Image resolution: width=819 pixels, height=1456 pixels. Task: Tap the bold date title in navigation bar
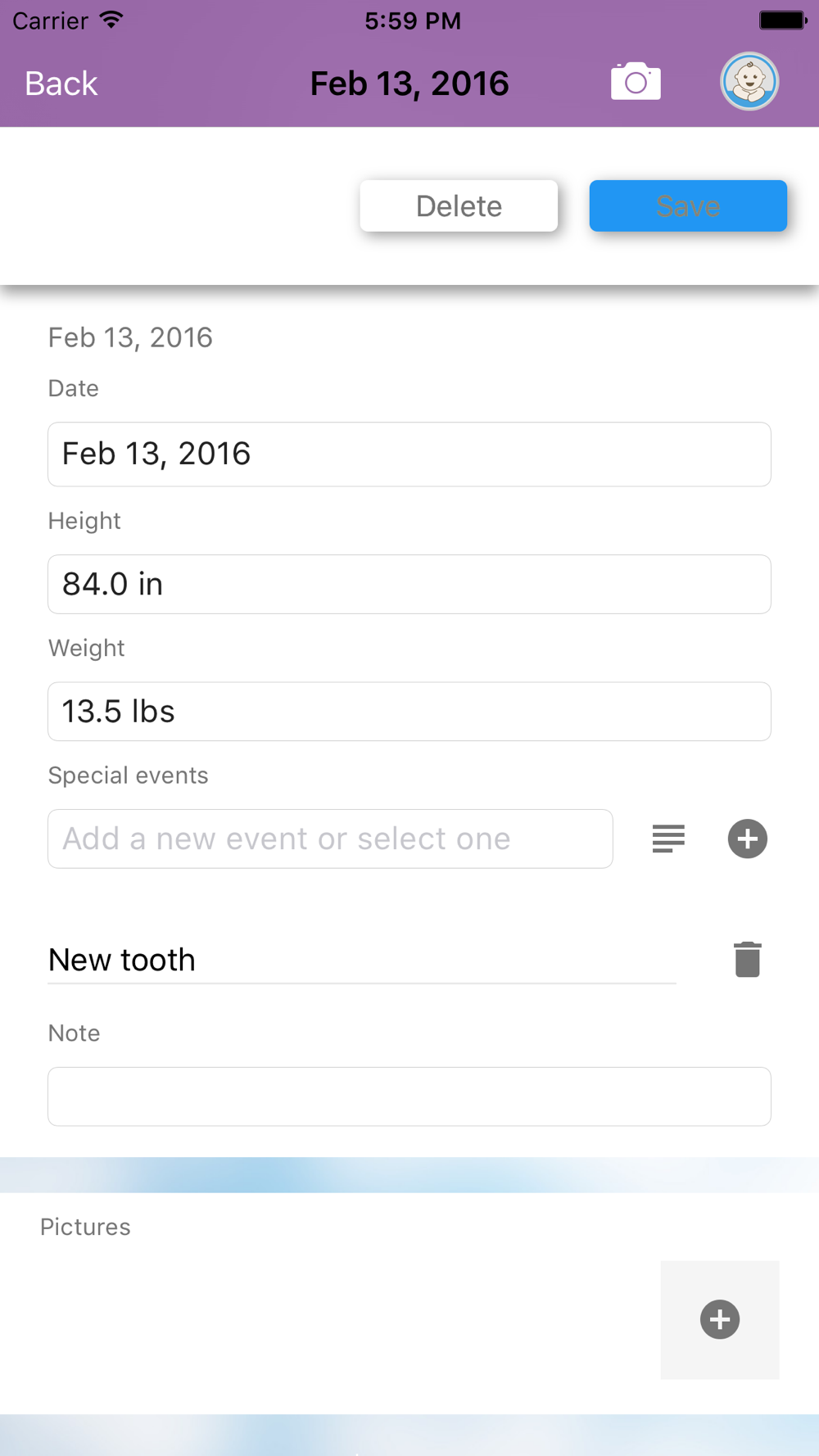409,84
